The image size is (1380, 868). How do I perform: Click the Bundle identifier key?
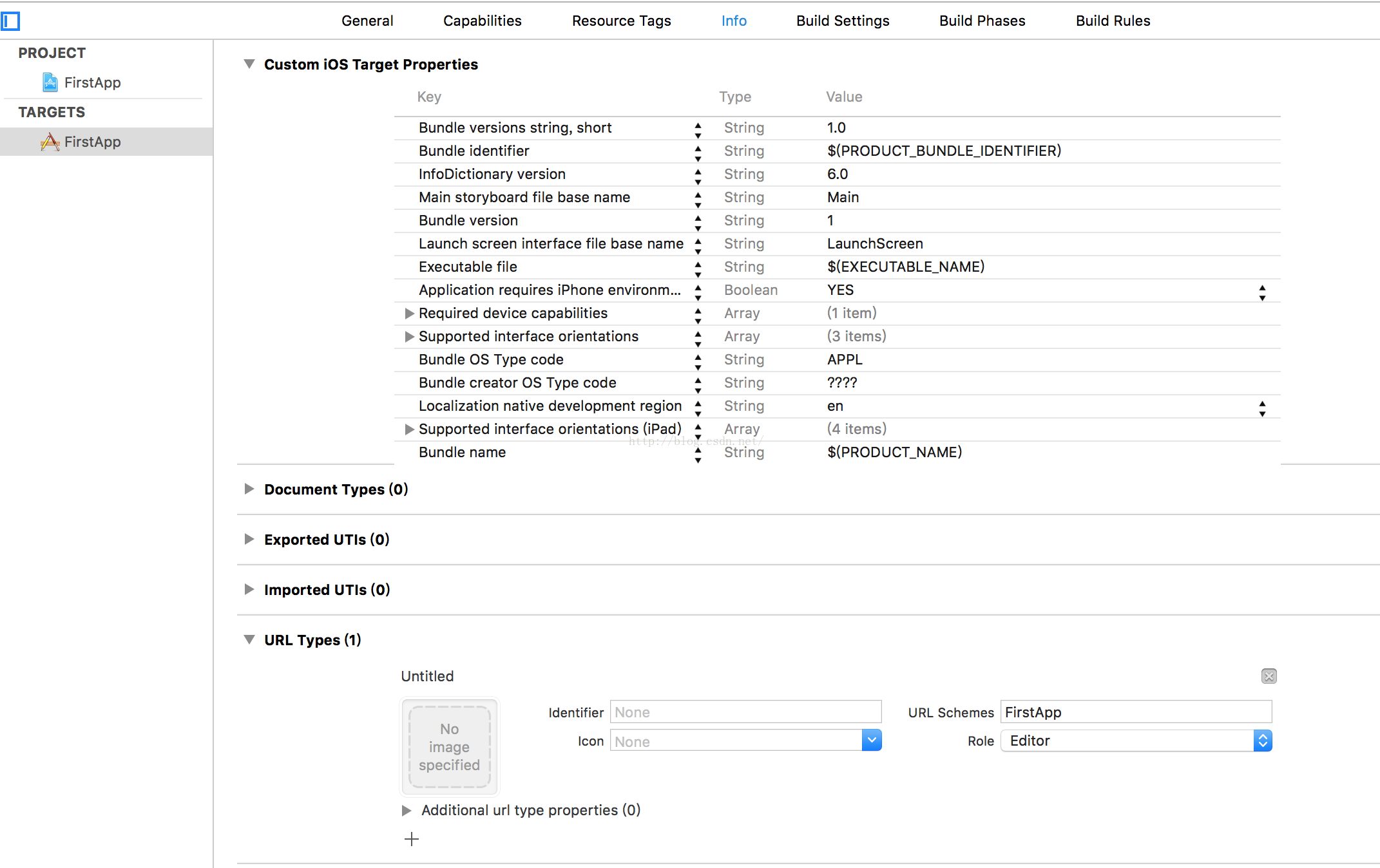coord(474,151)
